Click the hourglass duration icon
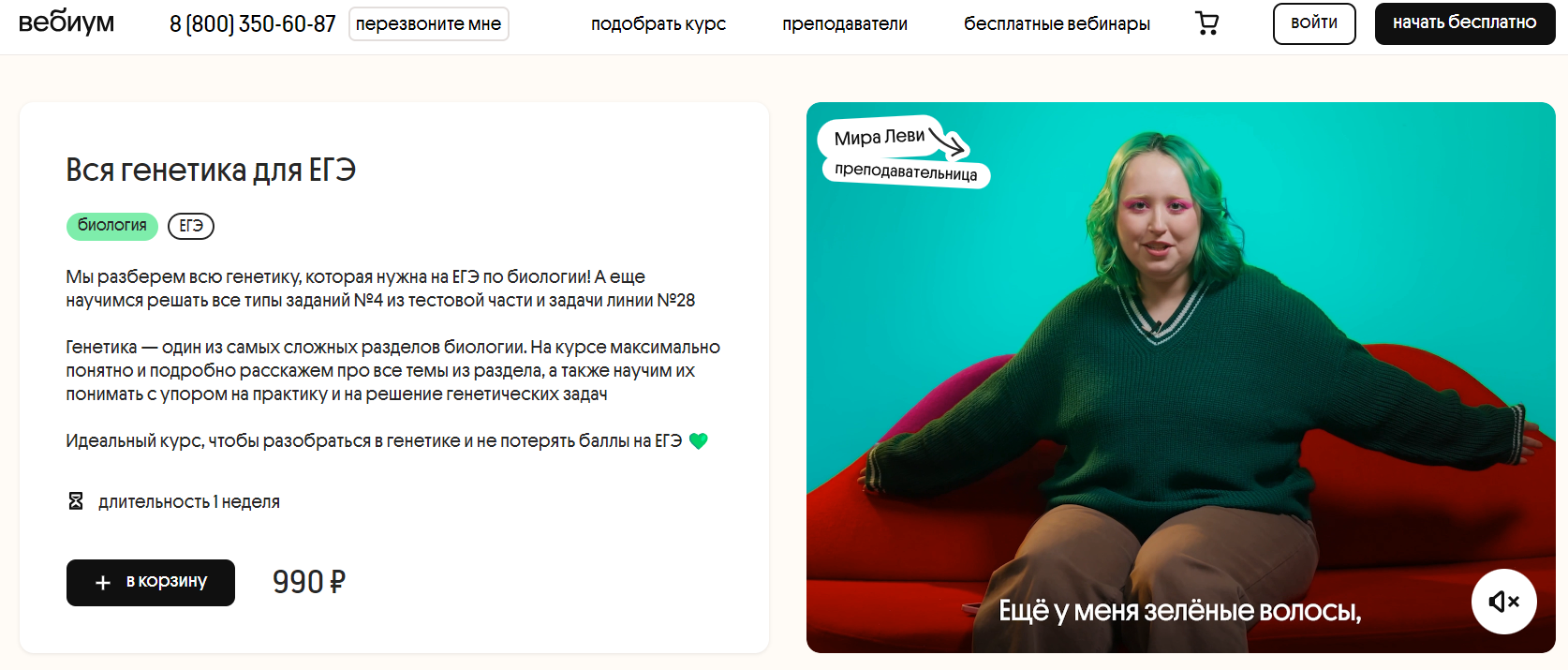This screenshot has height=670, width=1568. [76, 501]
